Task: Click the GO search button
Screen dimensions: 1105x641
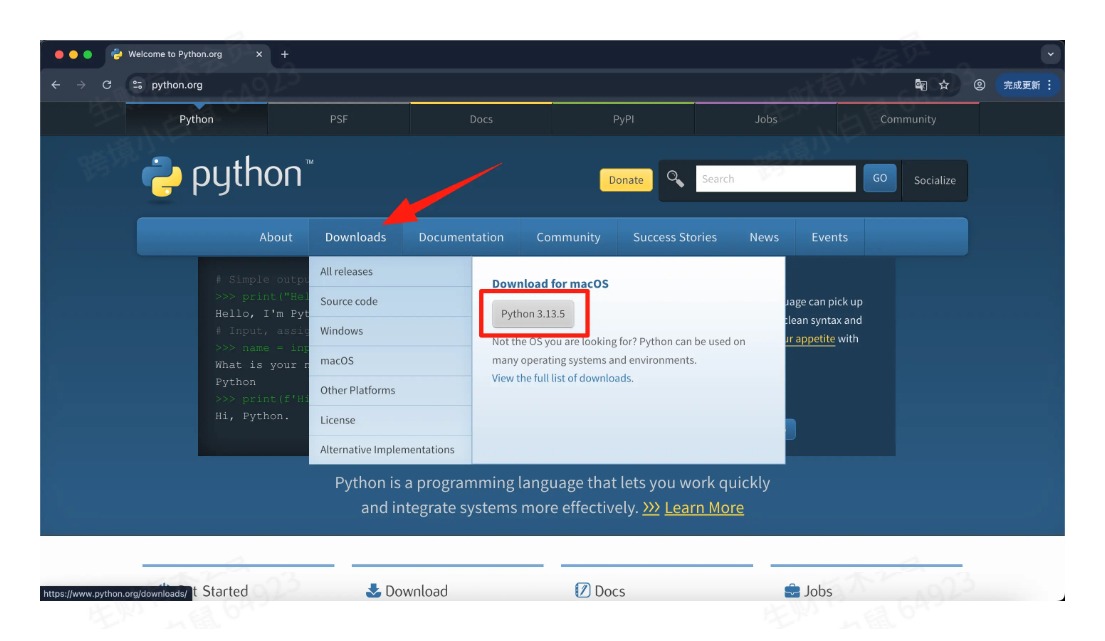Action: 879,178
